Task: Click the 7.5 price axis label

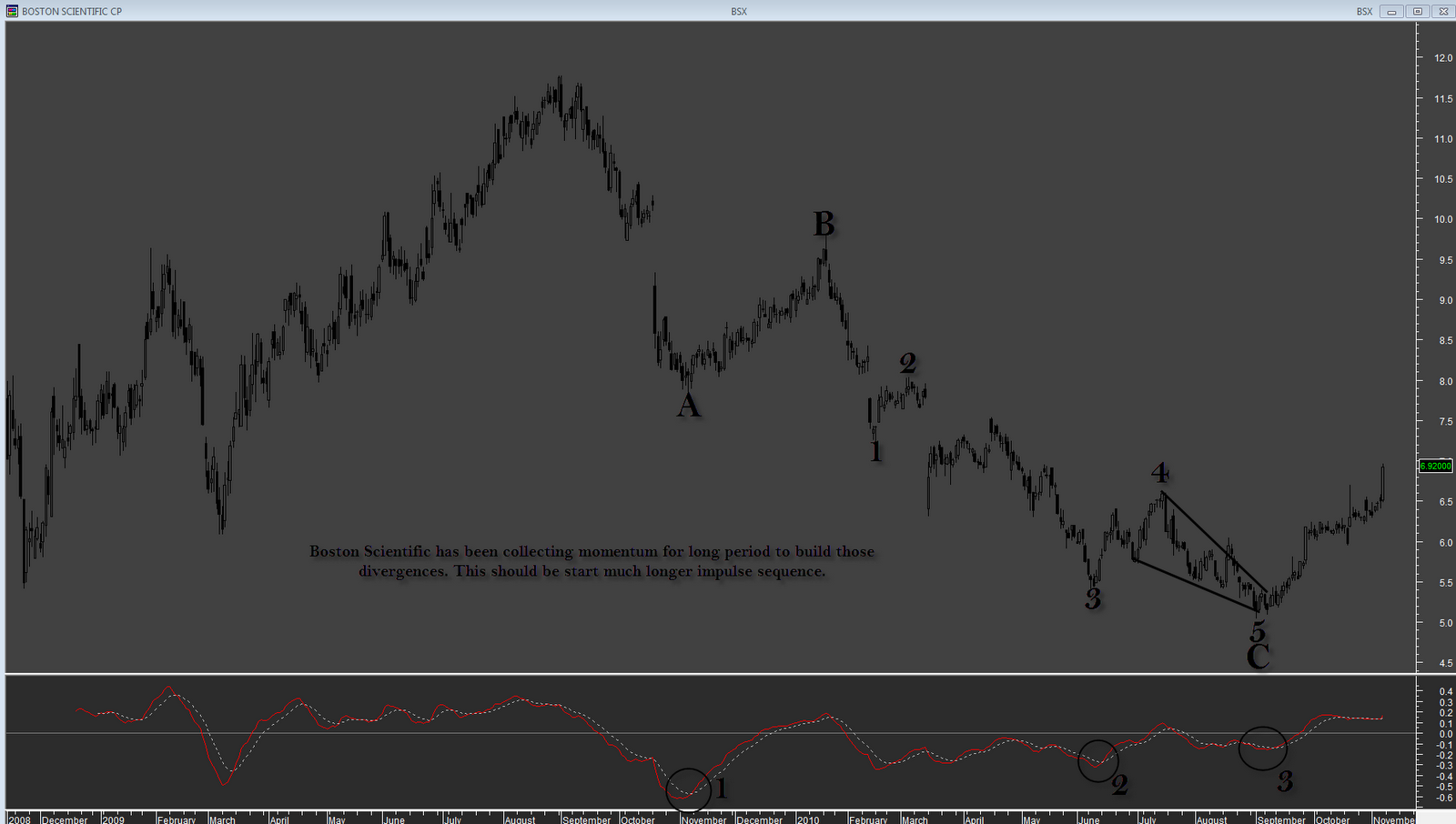Action: click(x=1445, y=421)
